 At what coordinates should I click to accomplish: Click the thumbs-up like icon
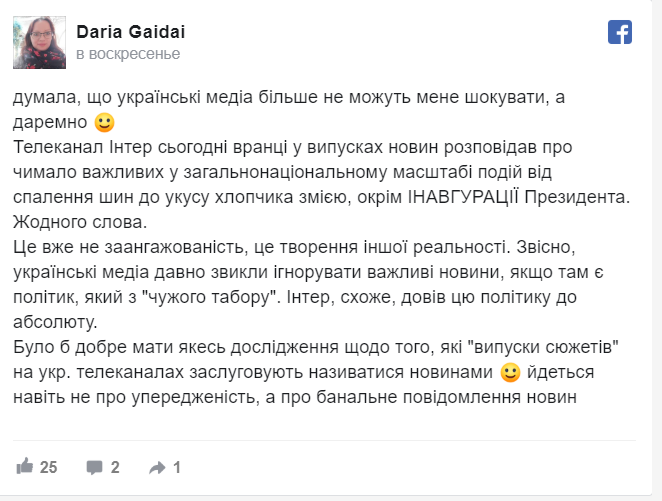[x=24, y=466]
